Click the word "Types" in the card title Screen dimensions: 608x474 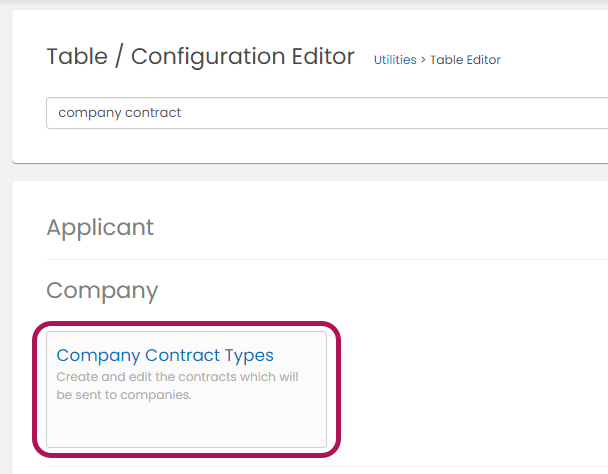pos(247,355)
